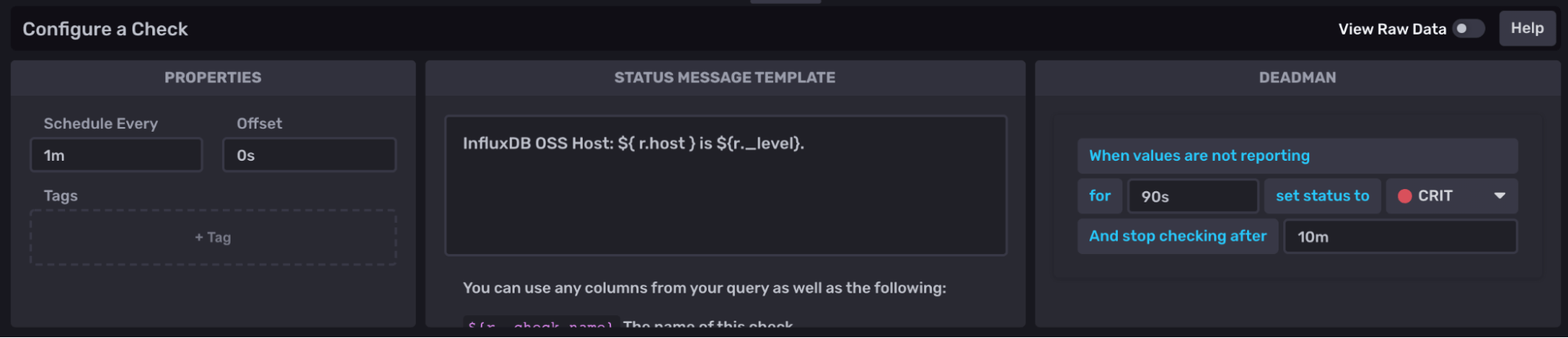Click the dropdown caret next to CRIT
The image size is (1568, 338).
click(1499, 196)
